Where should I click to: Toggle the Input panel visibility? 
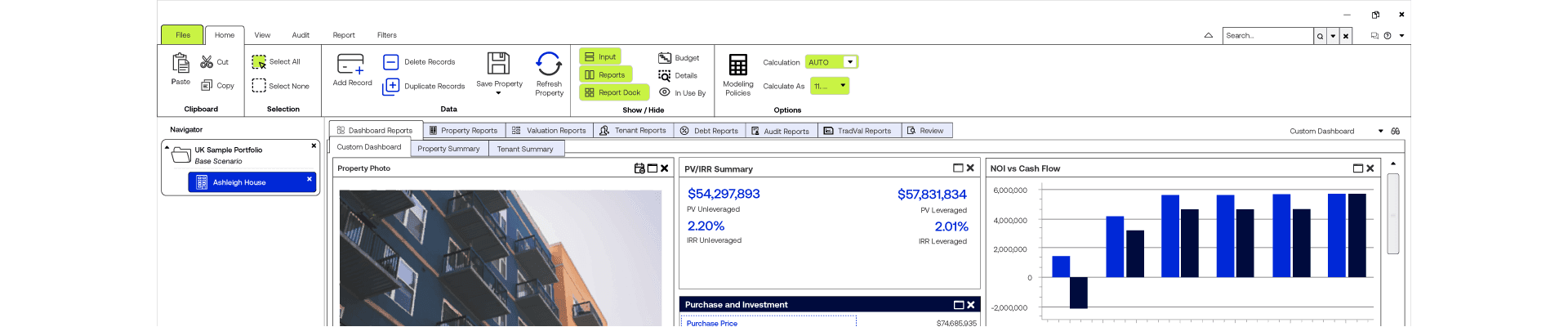[x=600, y=56]
